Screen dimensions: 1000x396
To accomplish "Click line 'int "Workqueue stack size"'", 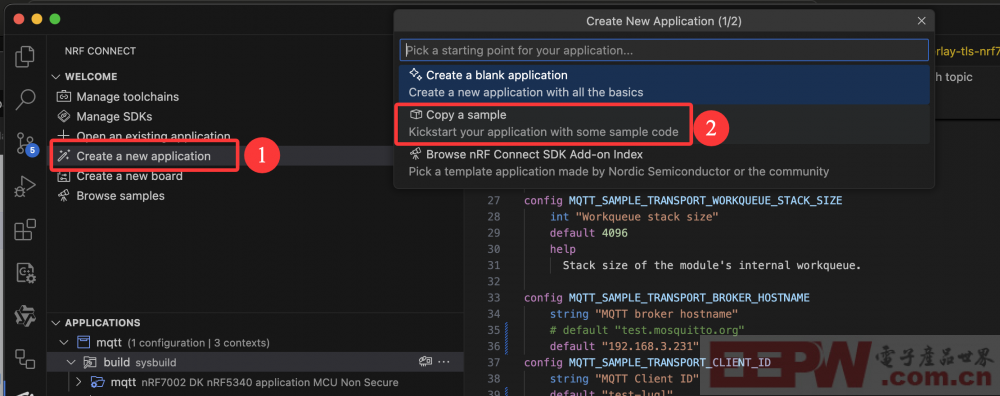I will coord(635,217).
